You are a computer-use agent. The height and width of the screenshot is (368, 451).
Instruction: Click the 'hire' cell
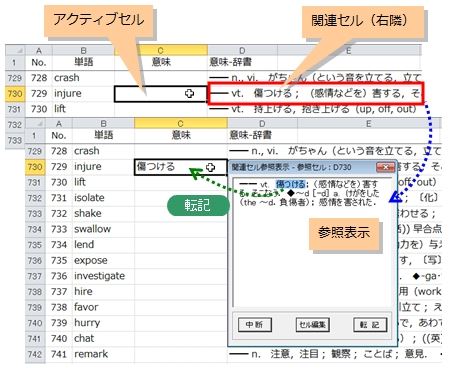point(103,292)
